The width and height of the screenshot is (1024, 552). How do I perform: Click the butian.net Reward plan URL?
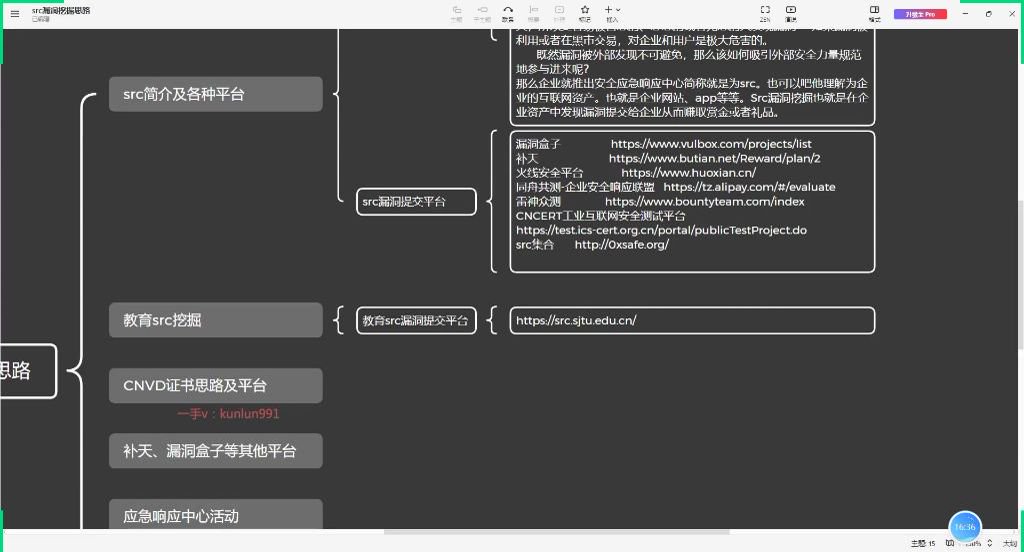point(714,158)
